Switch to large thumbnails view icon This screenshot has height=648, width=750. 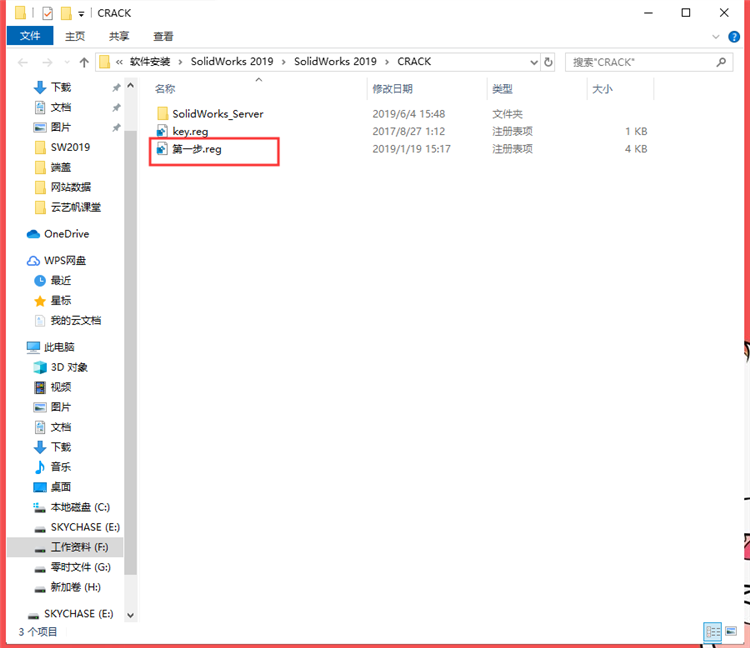(x=731, y=632)
